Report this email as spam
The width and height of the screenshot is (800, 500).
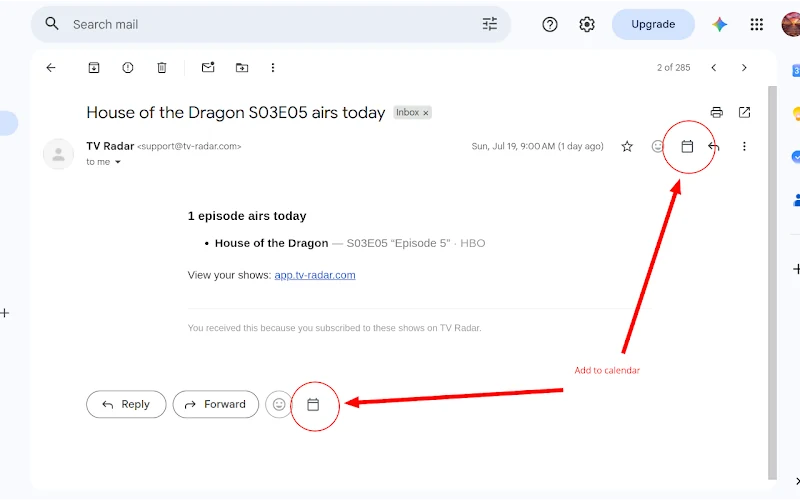(128, 67)
